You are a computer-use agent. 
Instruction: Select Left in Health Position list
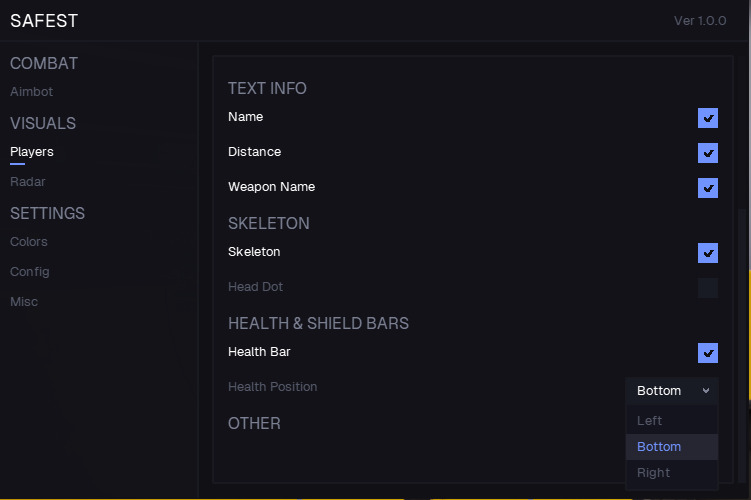click(650, 421)
